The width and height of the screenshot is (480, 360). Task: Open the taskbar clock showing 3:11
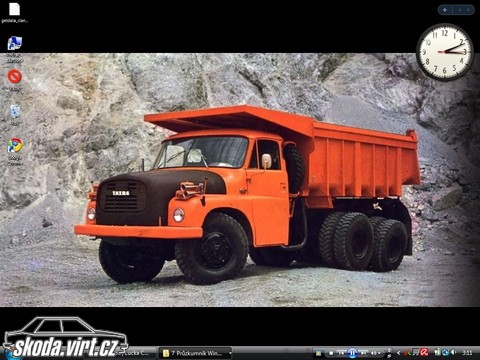(x=467, y=353)
